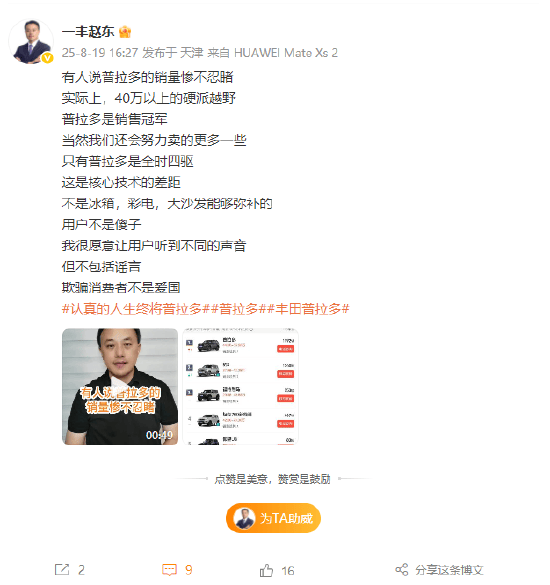Screen dimensions: 550x585
Task: Click the crown badge next to username
Action: tap(125, 32)
